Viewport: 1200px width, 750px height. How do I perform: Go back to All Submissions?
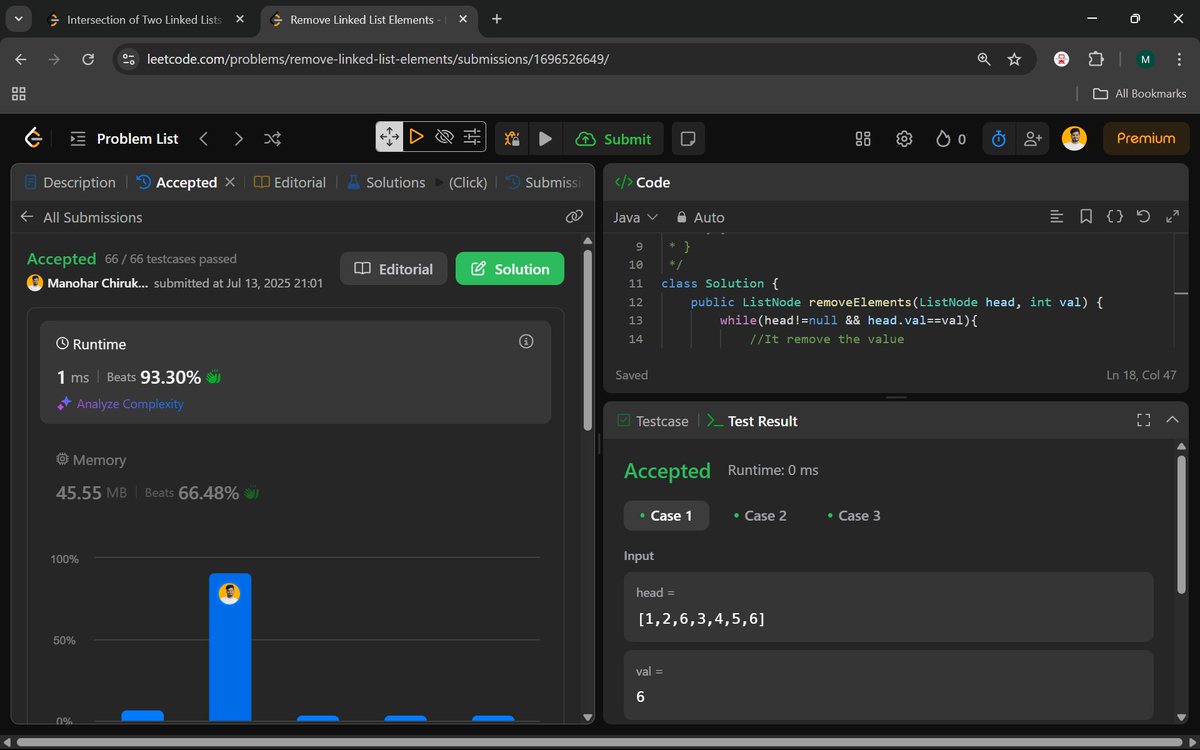pos(81,217)
